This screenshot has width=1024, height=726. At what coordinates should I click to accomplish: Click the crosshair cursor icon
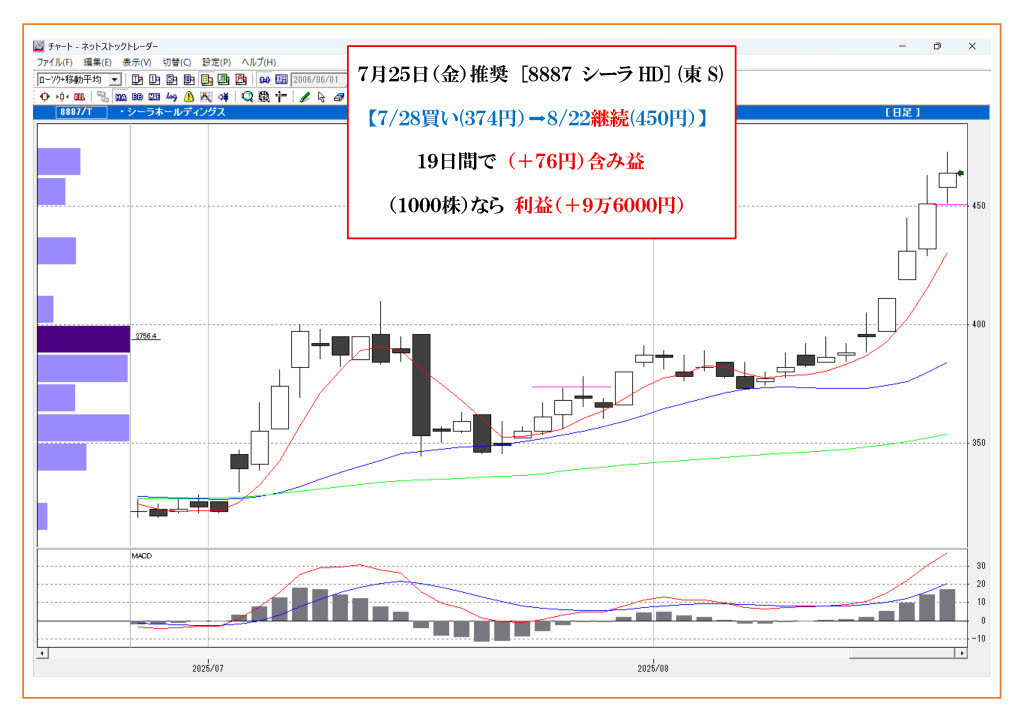(x=281, y=97)
